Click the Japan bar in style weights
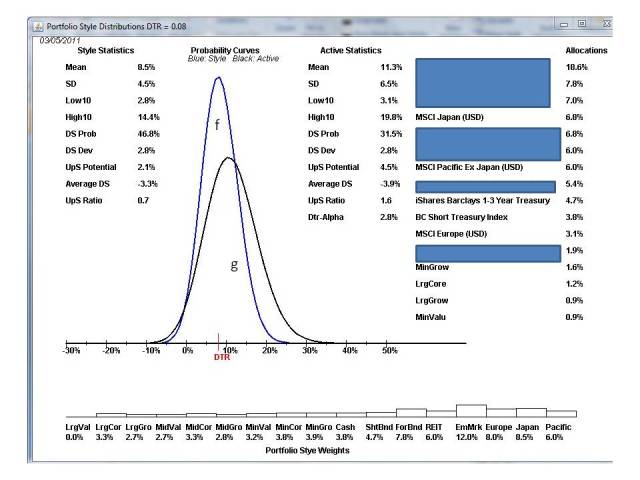This screenshot has width=640, height=480. pos(530,413)
